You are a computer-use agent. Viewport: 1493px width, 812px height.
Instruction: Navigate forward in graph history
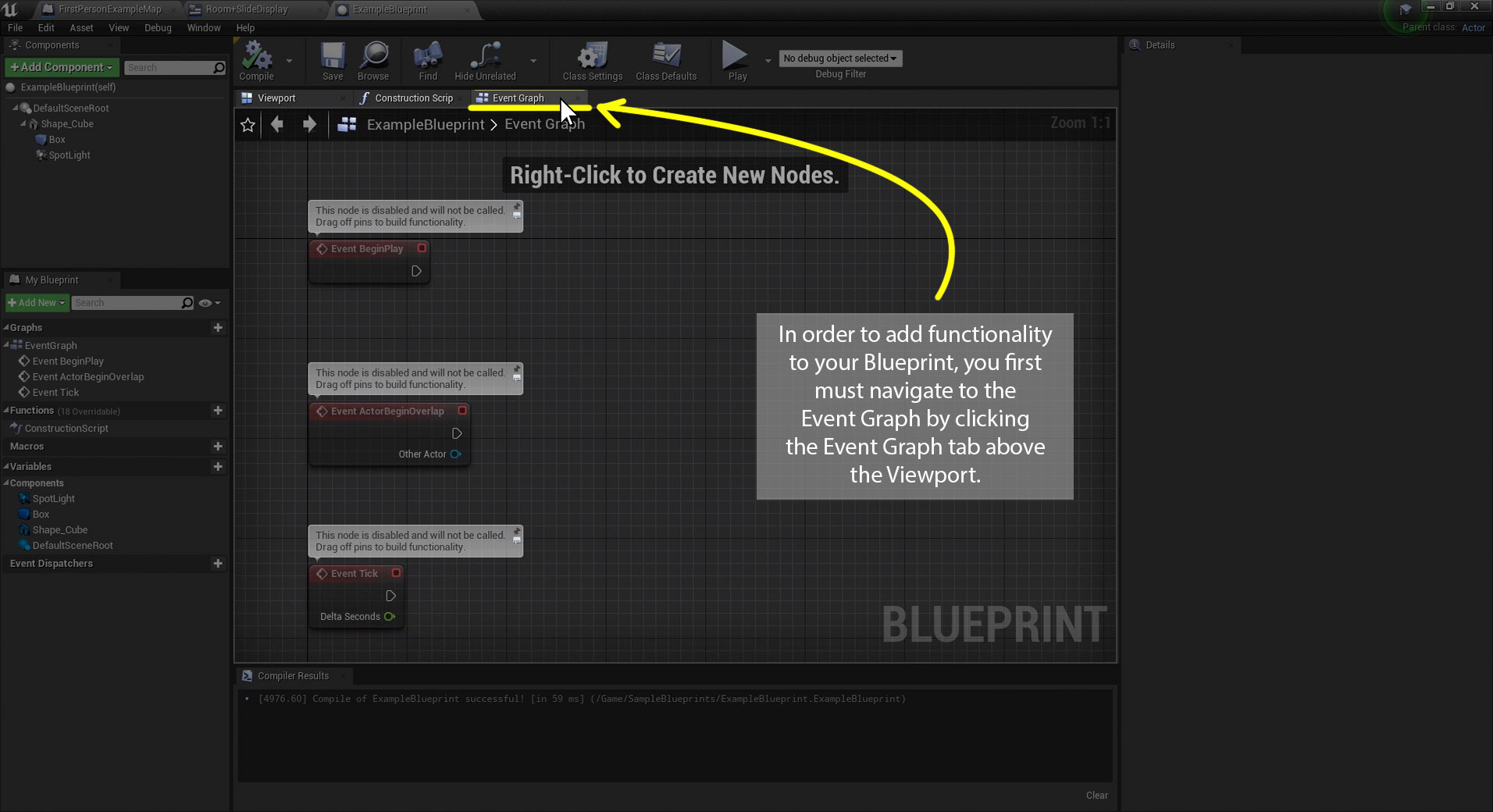coord(309,124)
